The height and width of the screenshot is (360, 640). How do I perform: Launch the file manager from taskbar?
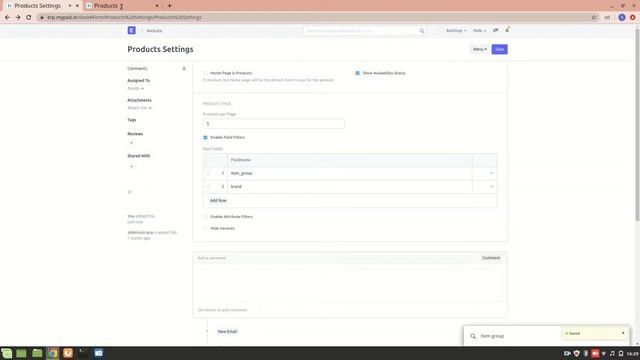pos(37,353)
